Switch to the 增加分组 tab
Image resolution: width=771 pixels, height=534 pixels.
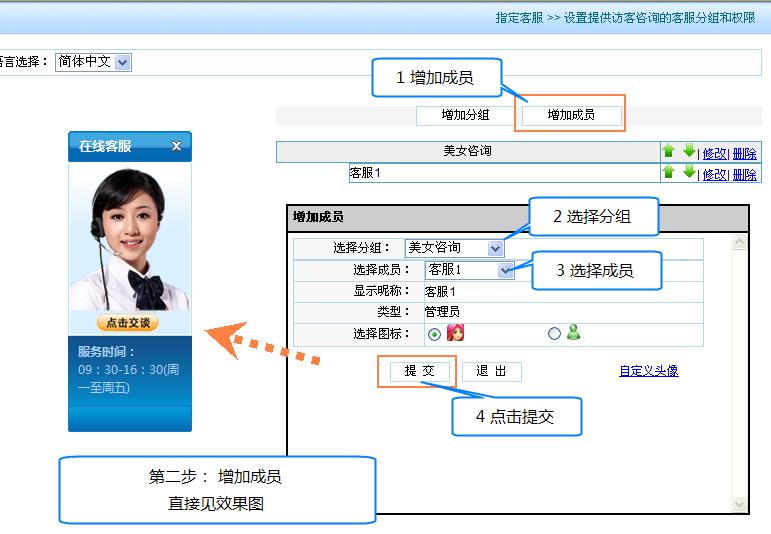coord(465,115)
